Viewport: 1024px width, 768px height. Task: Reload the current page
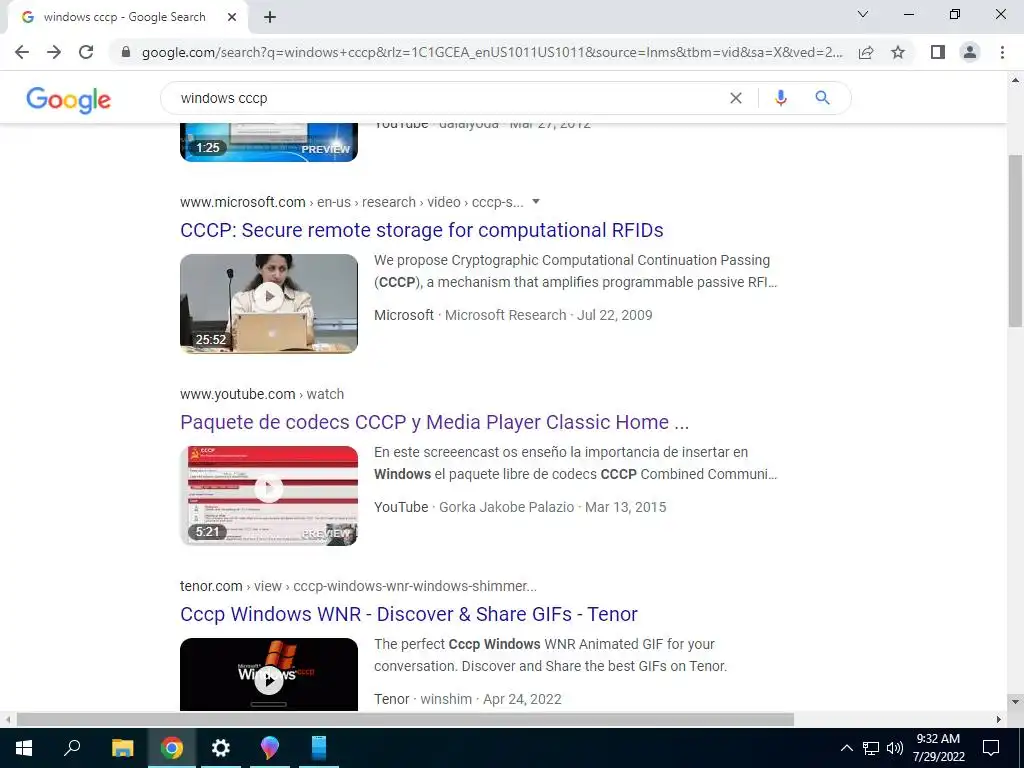[x=86, y=52]
